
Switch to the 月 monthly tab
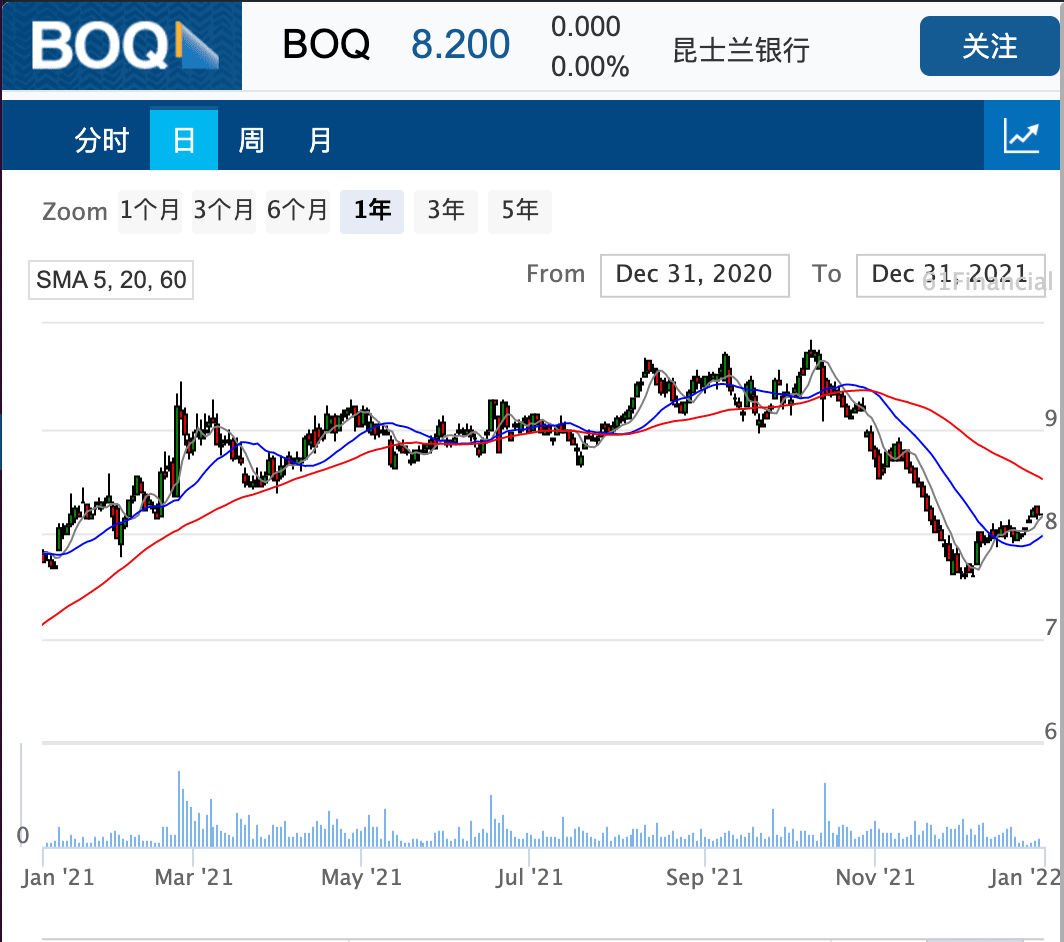pos(320,140)
